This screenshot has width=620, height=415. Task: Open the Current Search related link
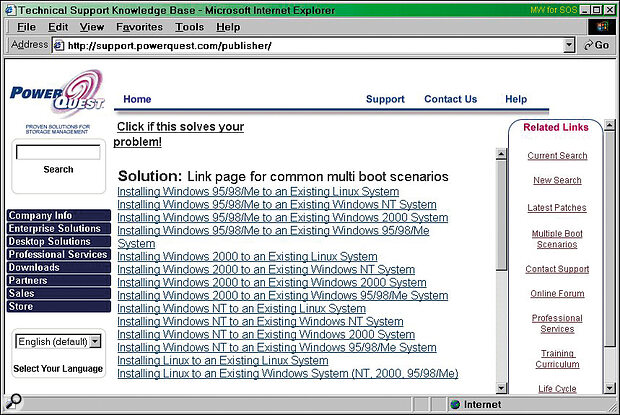(557, 156)
